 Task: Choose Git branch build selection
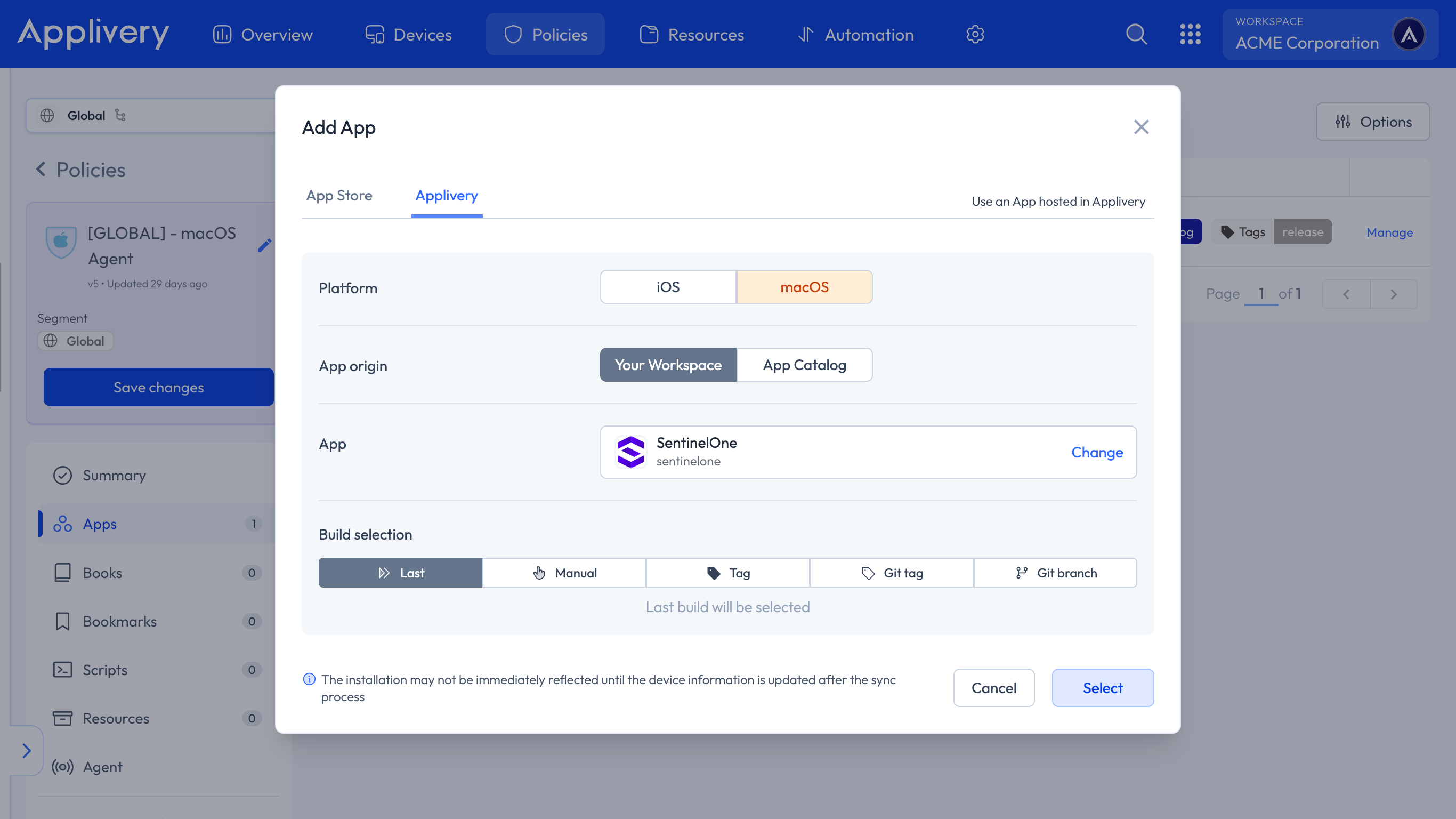tap(1055, 573)
